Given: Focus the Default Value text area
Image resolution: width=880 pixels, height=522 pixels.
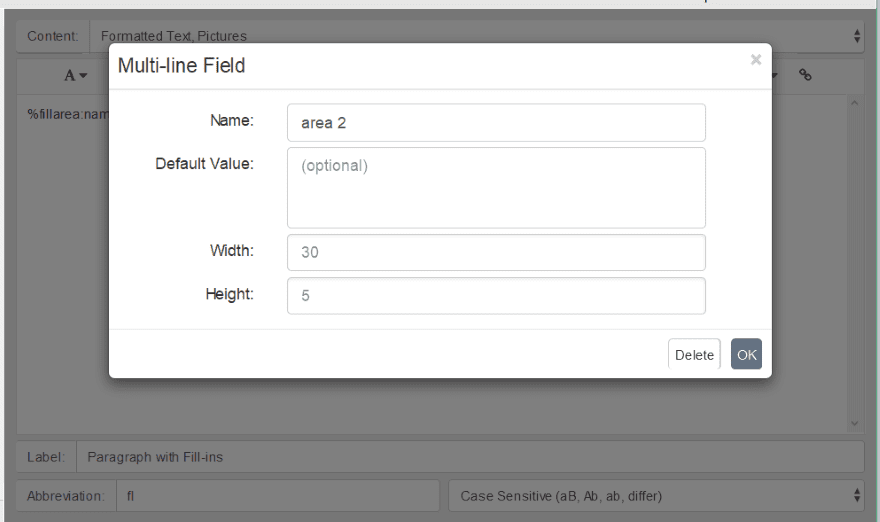Looking at the screenshot, I should point(496,187).
